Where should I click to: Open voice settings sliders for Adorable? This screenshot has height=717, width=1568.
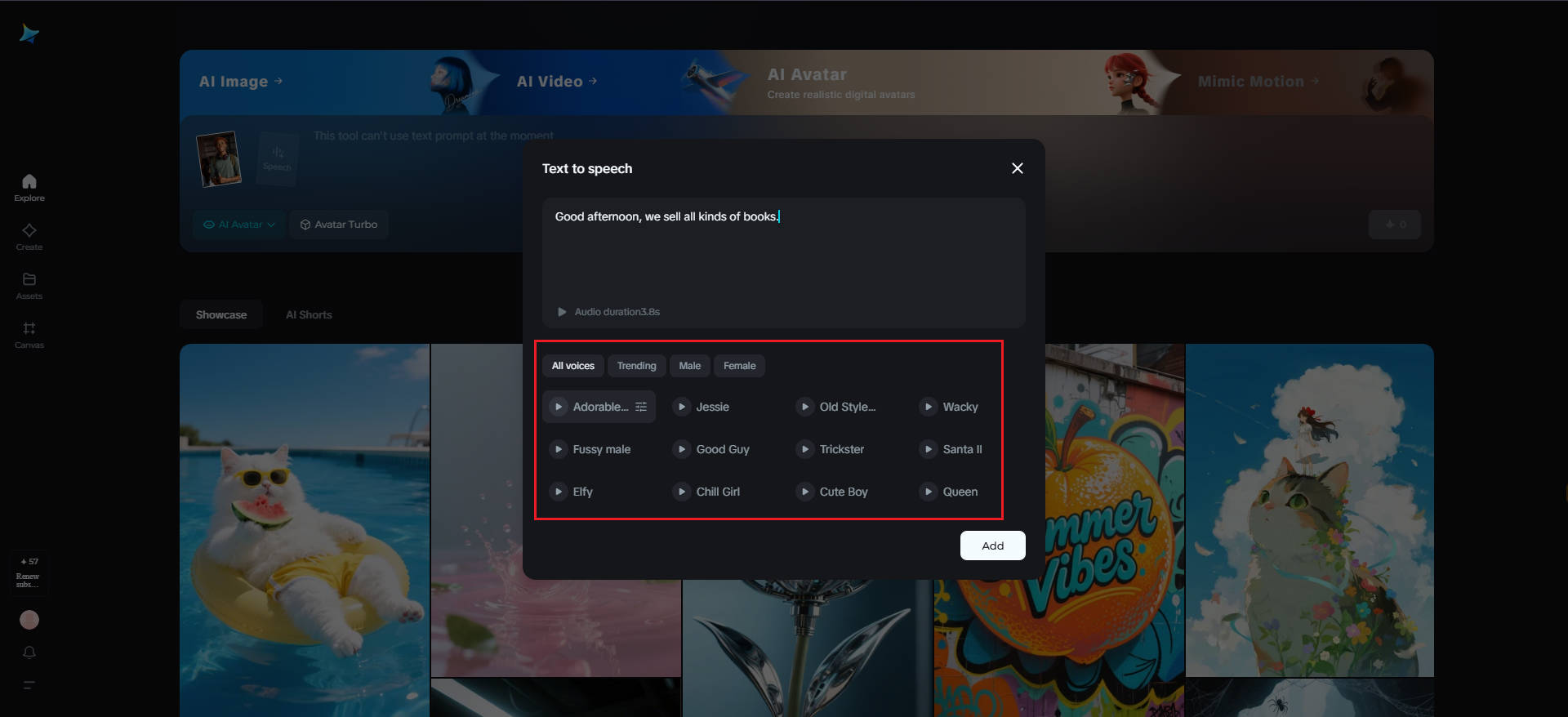(641, 407)
